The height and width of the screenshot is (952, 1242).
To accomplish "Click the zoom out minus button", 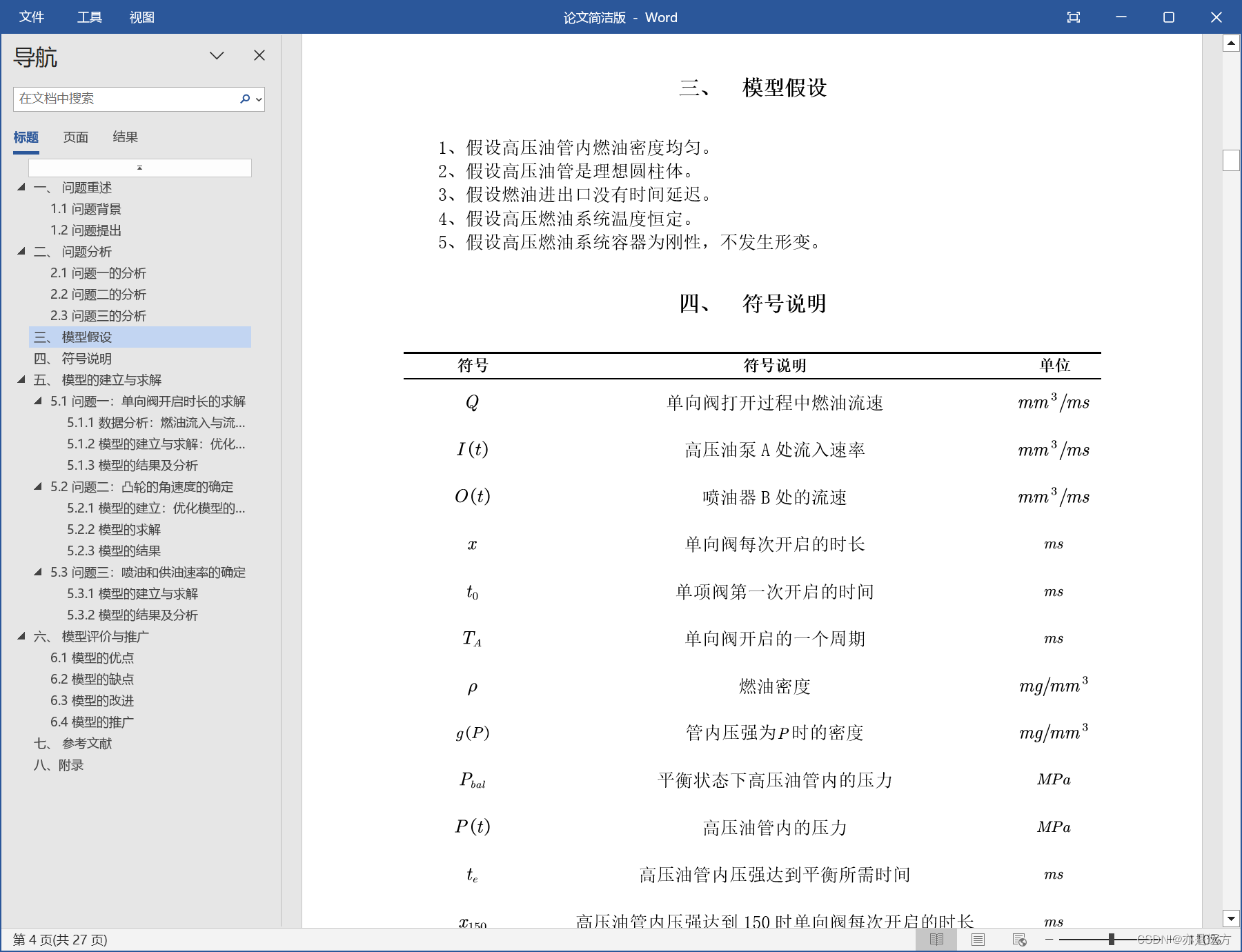I will tap(1049, 940).
